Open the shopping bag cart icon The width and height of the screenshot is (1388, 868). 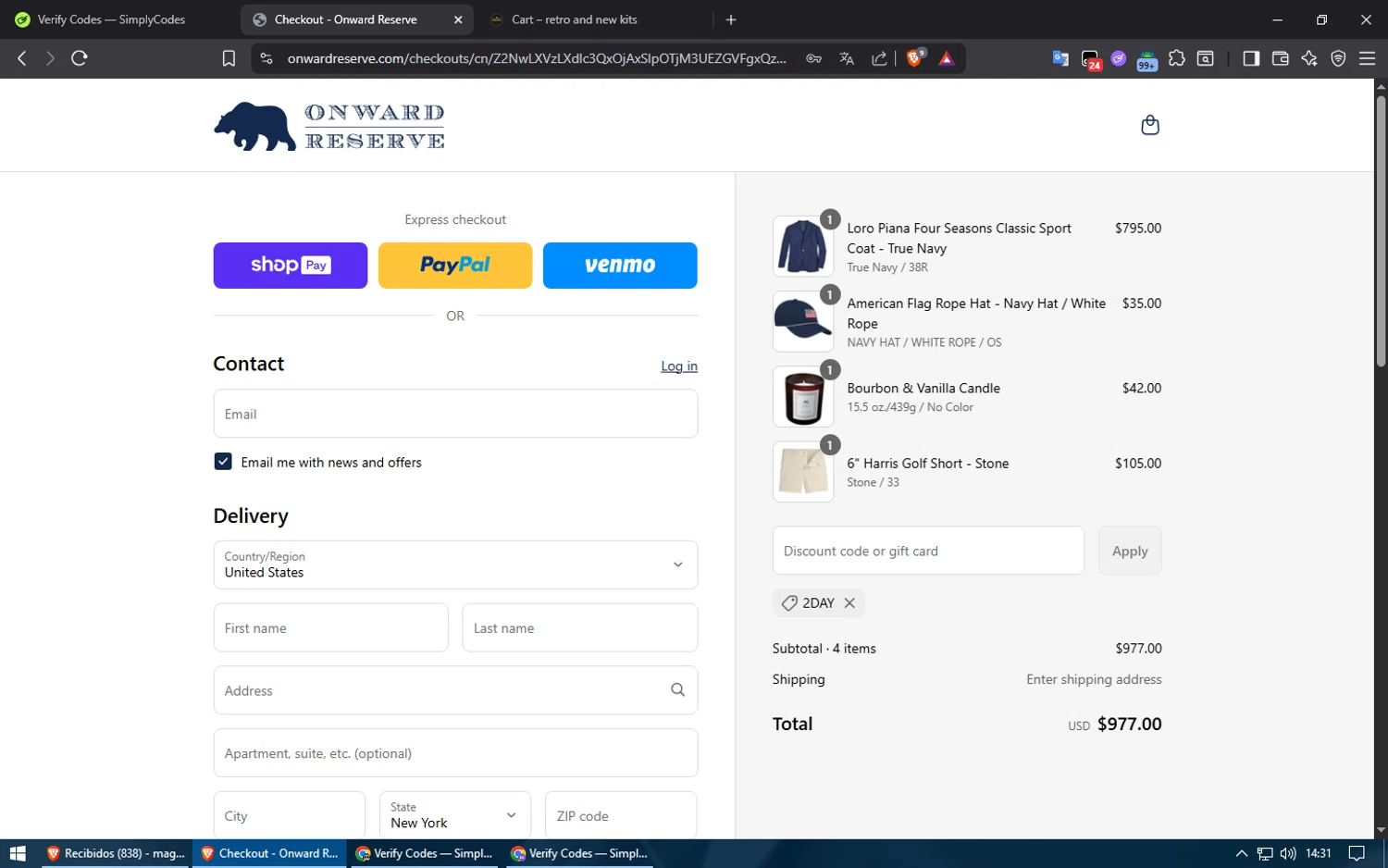pos(1150,125)
